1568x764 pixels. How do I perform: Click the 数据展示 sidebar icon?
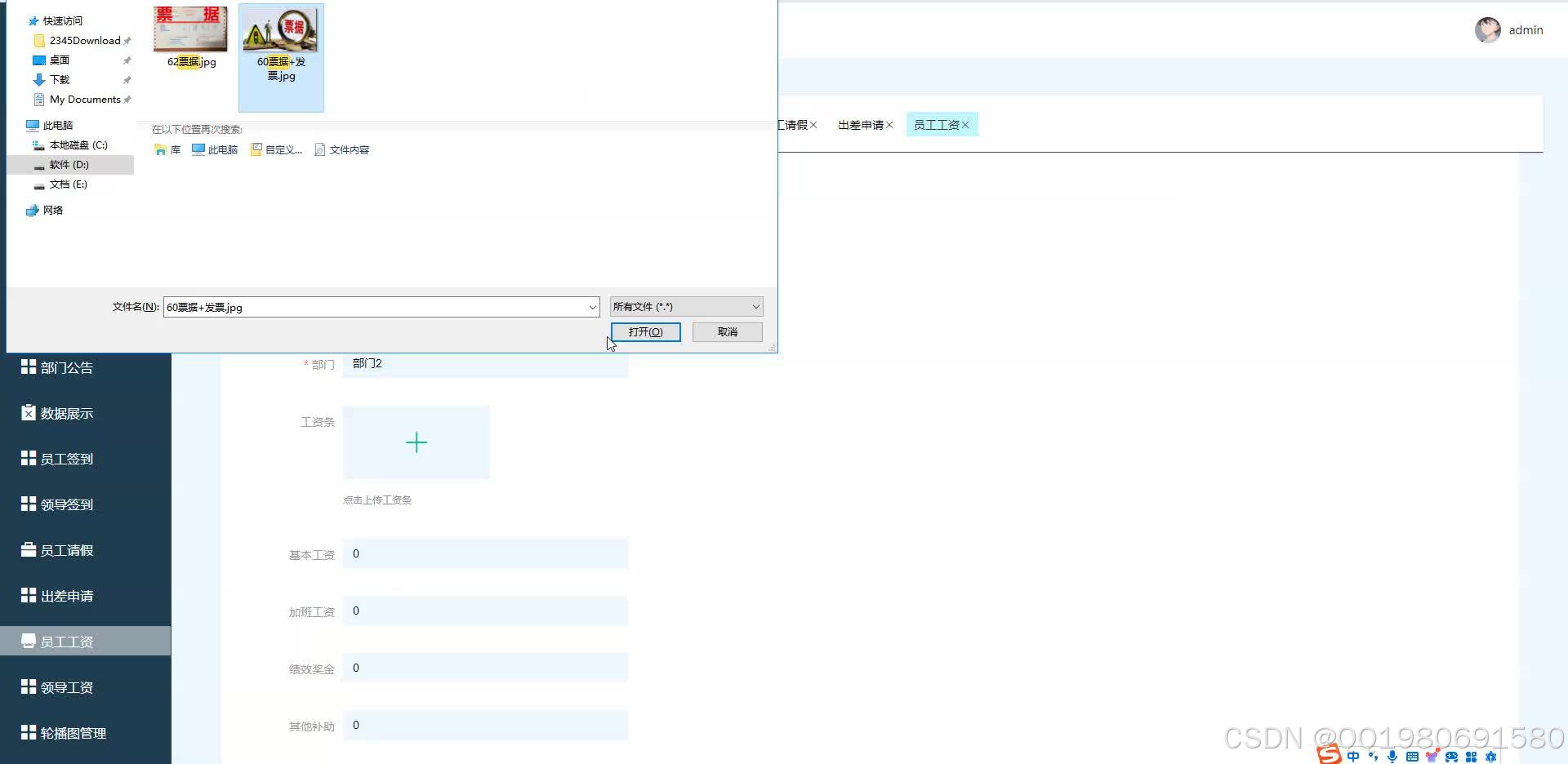[29, 413]
